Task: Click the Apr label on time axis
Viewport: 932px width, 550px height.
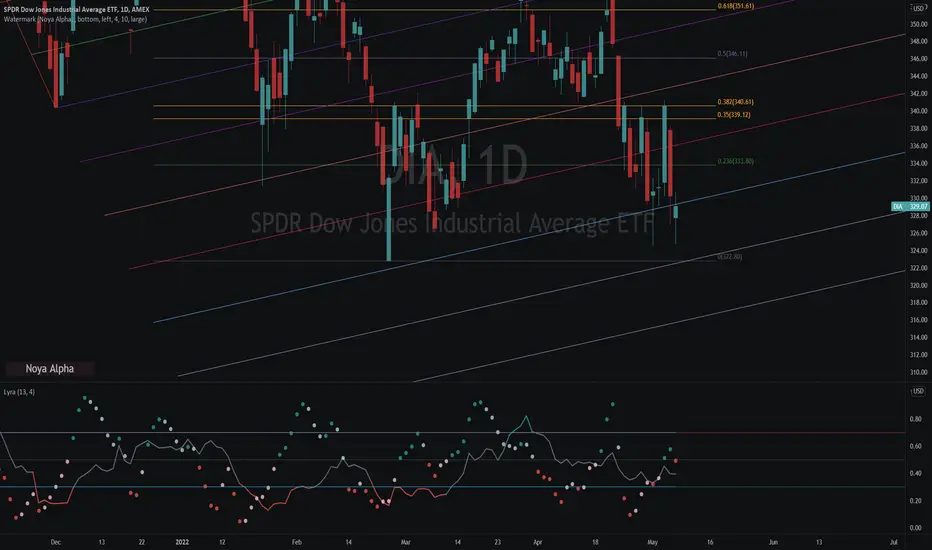Action: (x=537, y=542)
